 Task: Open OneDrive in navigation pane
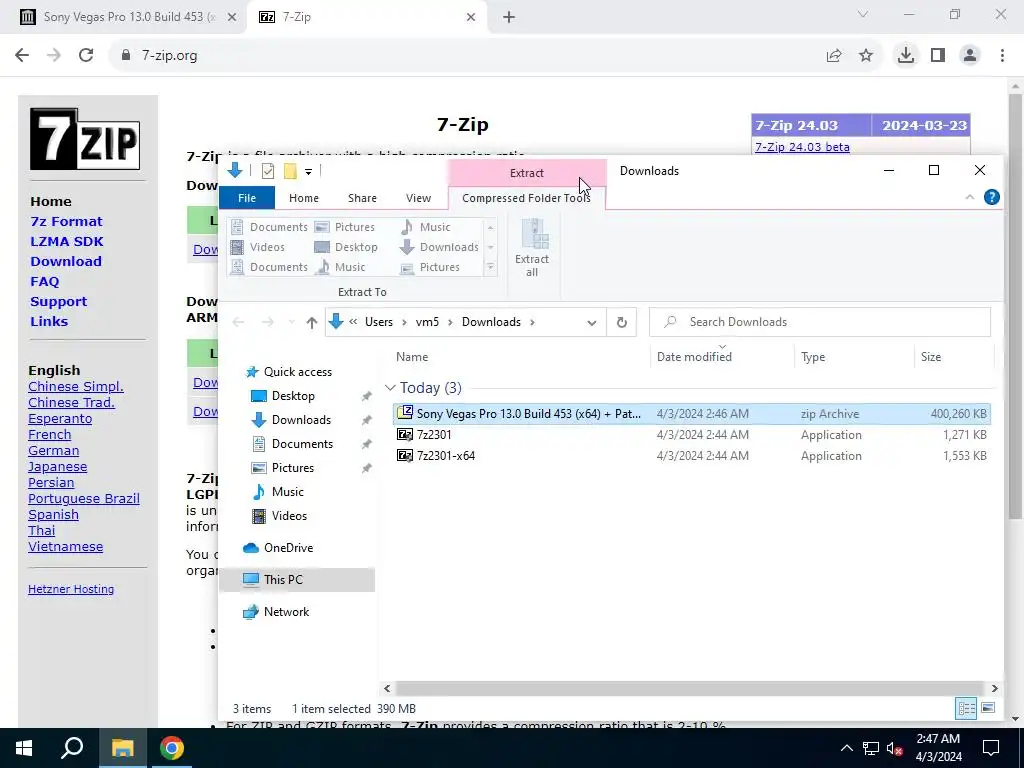288,548
